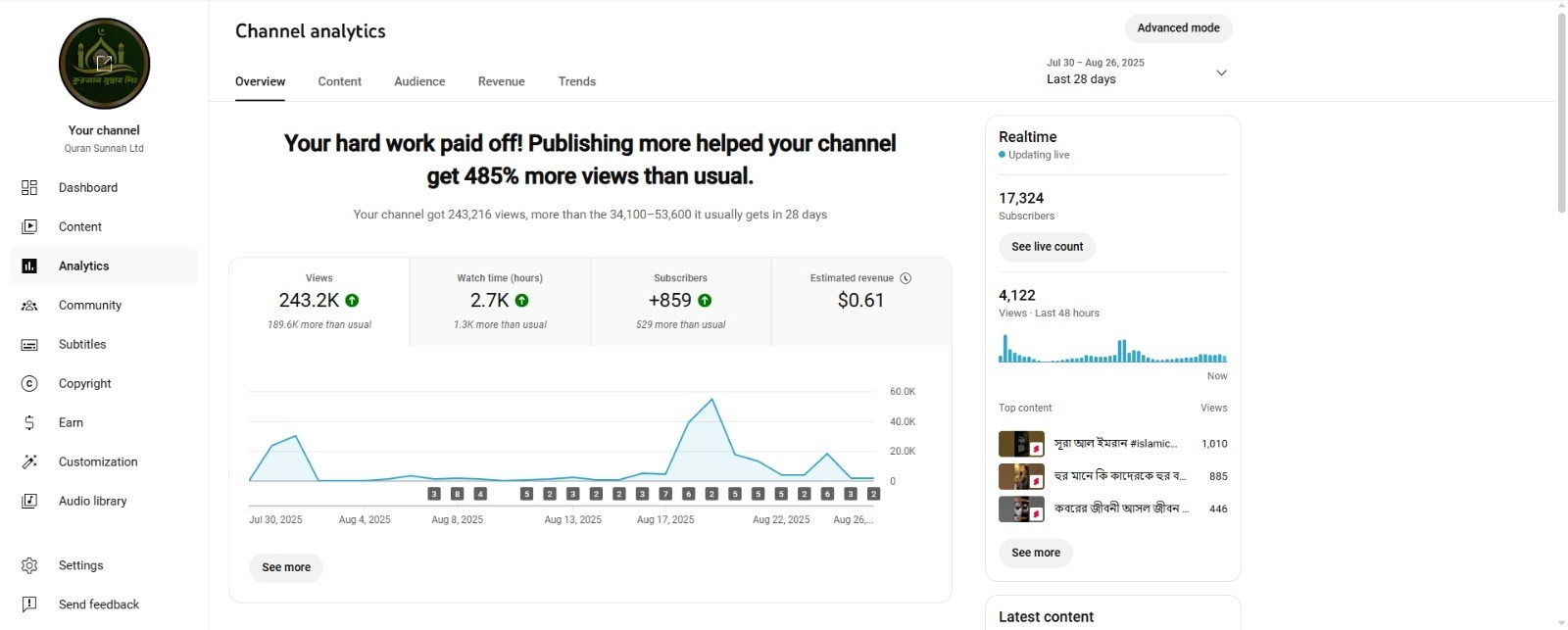Open the Audio library icon
1568x630 pixels.
point(29,501)
